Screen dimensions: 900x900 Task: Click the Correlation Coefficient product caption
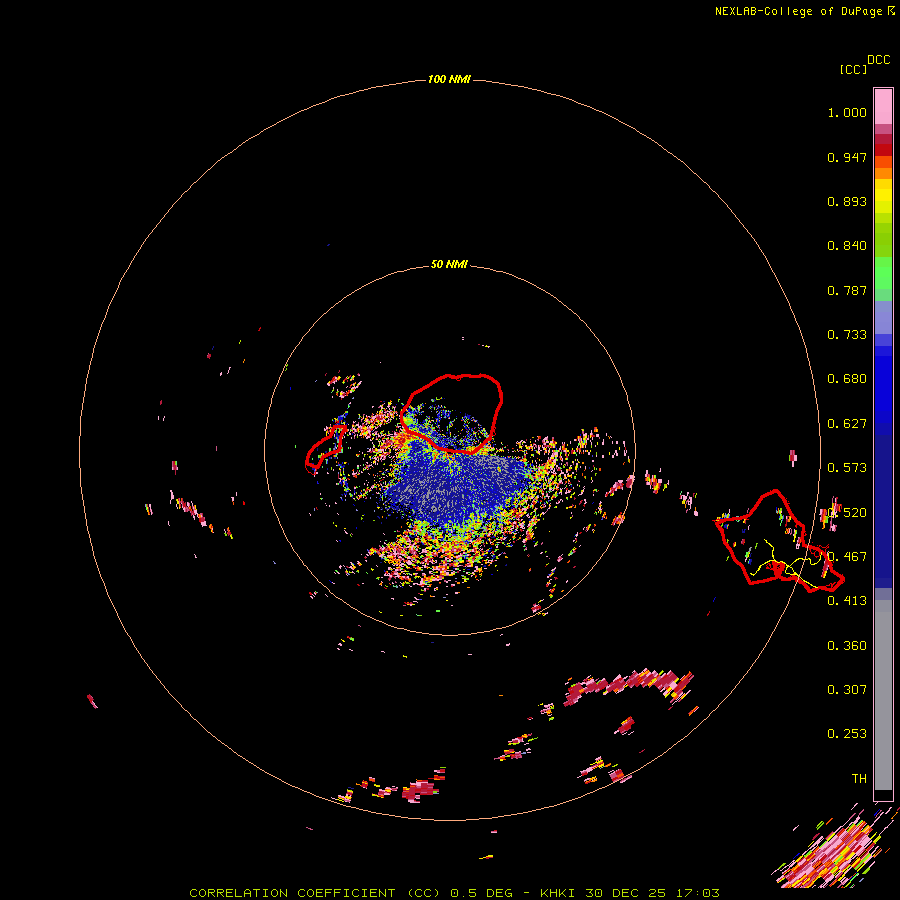coord(315,893)
